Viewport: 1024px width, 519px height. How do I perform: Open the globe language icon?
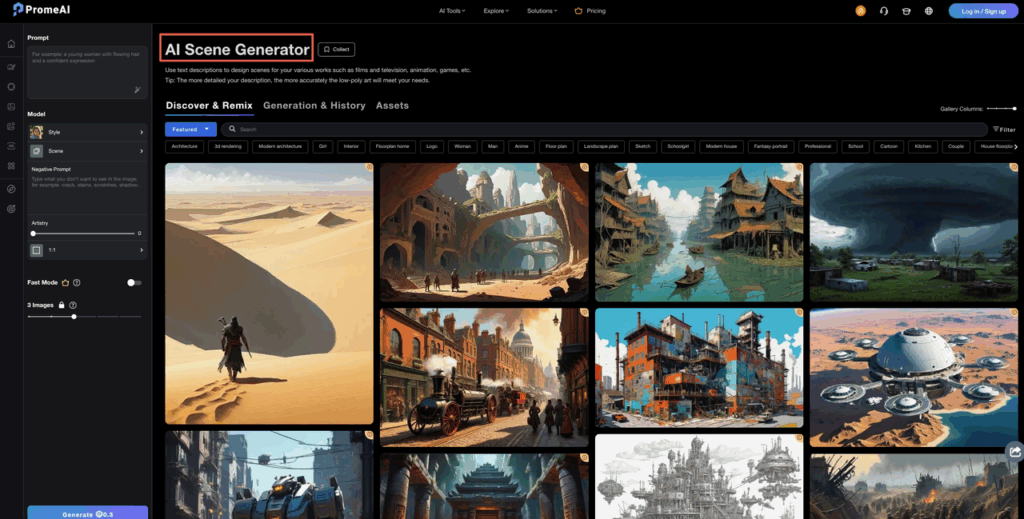(929, 10)
